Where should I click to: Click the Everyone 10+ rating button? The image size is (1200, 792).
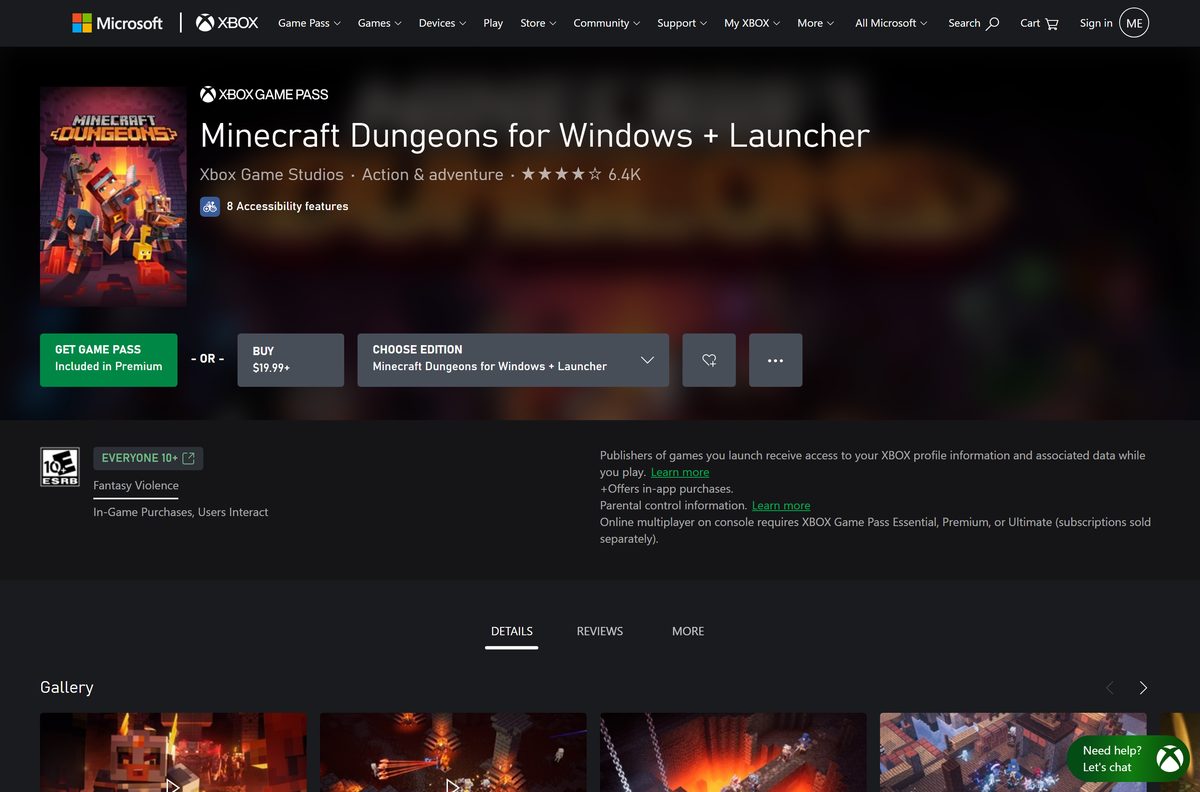tap(148, 458)
